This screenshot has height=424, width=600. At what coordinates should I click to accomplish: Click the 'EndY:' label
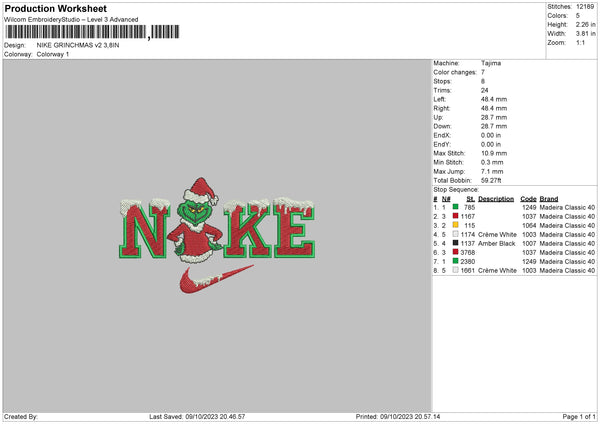442,144
